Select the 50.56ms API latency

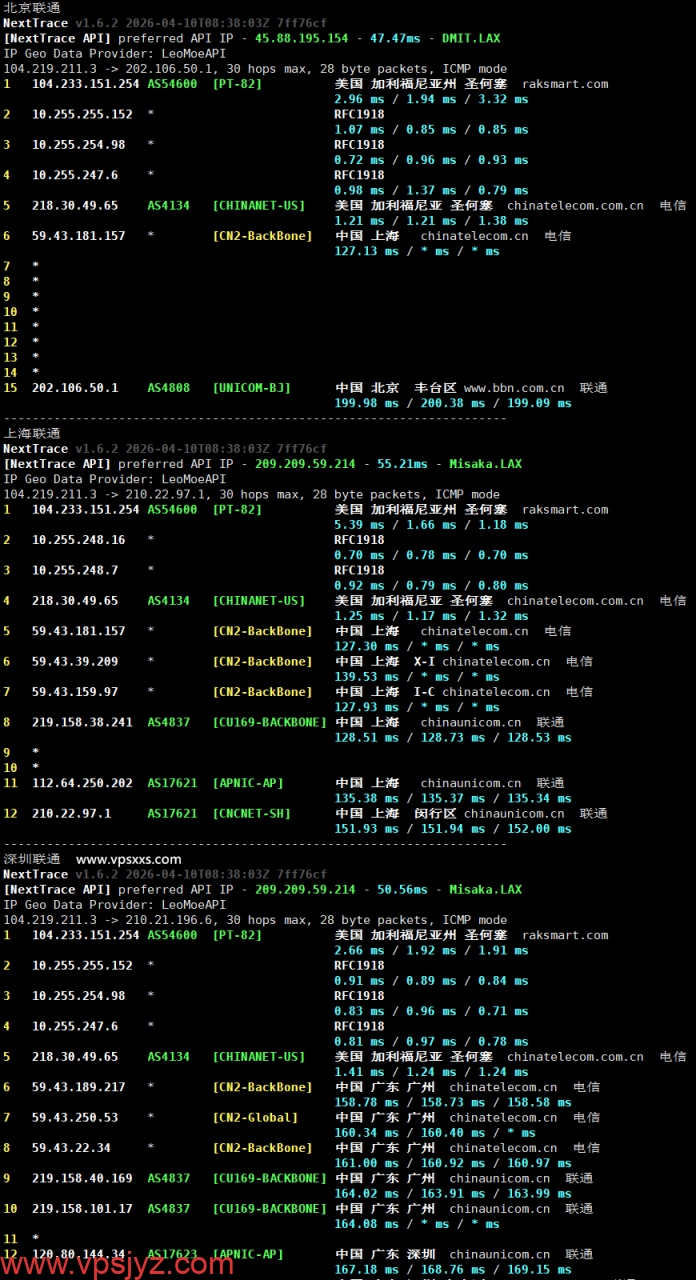(402, 890)
